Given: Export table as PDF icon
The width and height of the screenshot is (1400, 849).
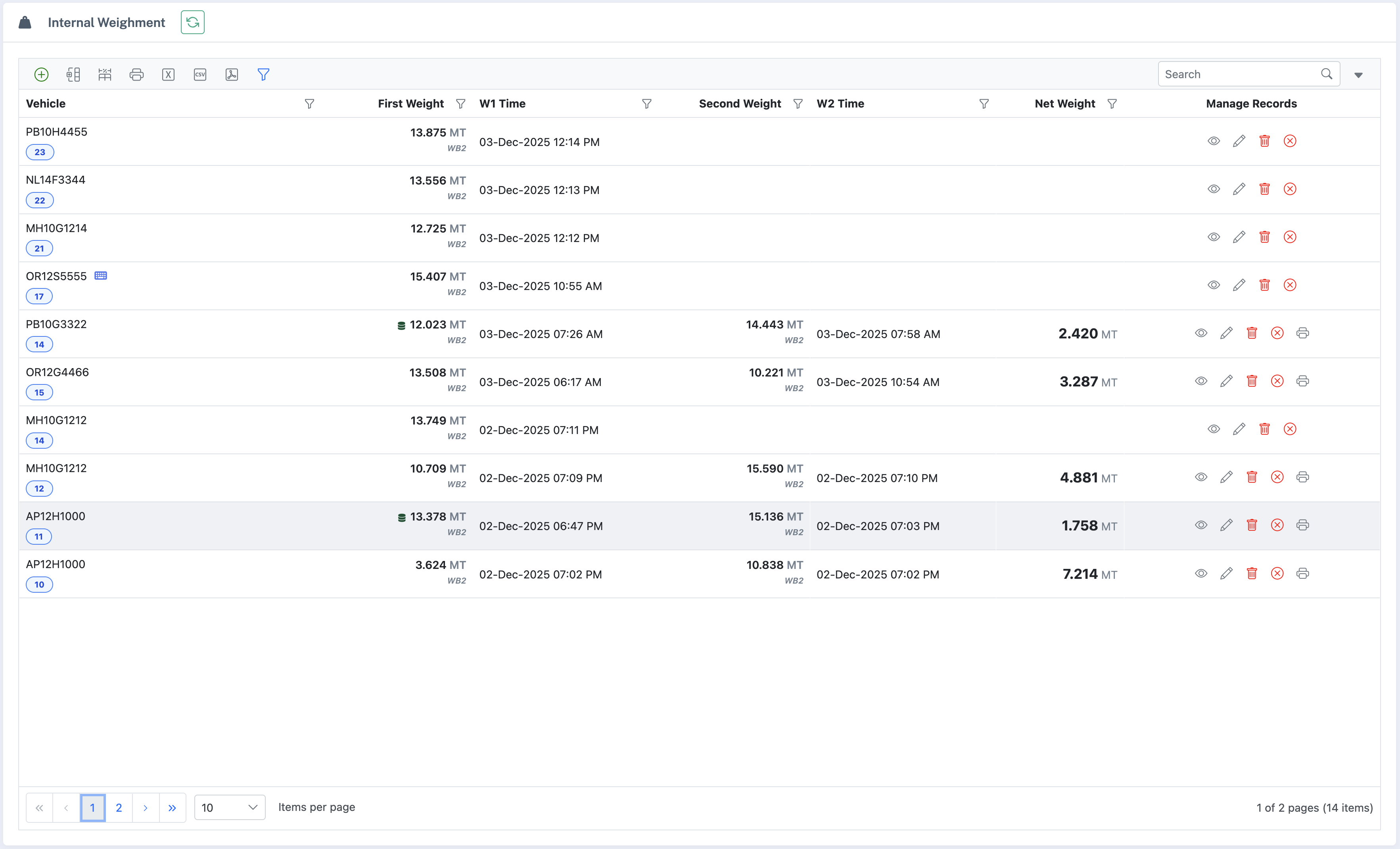Looking at the screenshot, I should tap(232, 75).
